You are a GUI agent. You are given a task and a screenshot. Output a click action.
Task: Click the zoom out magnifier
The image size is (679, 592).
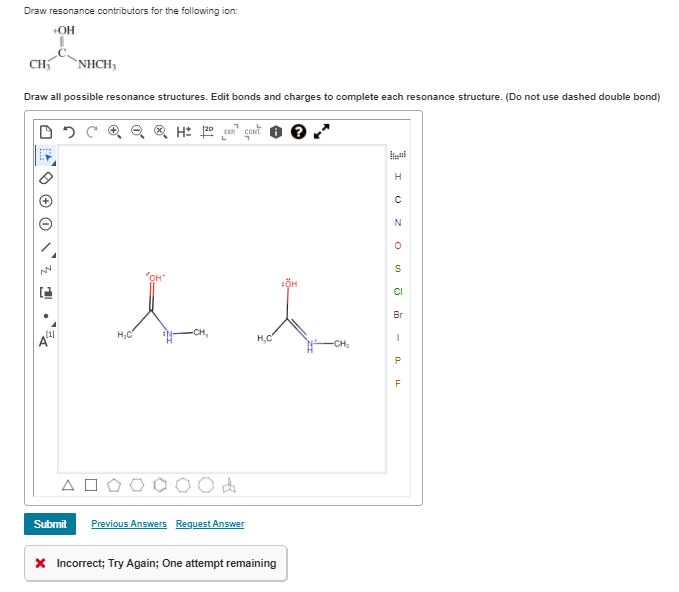[138, 132]
